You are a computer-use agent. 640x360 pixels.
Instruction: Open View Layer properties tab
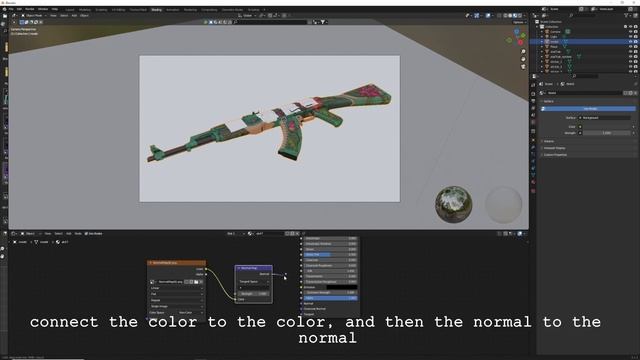click(x=533, y=108)
